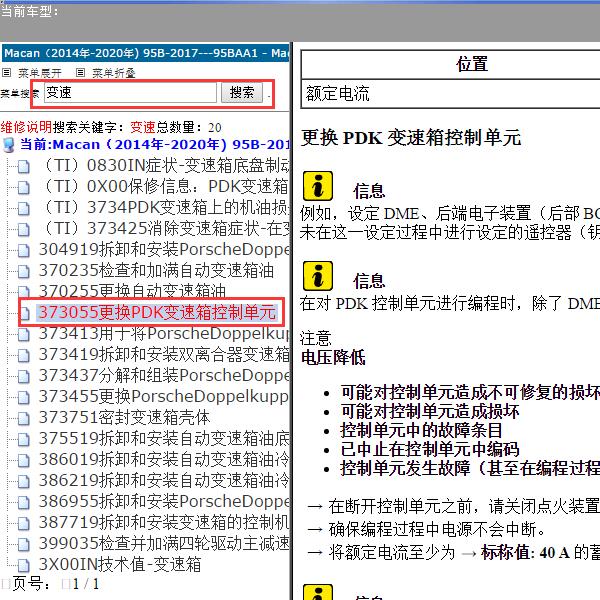Click document icon next to 373751密封变速箱壳体
Viewport: 600px width, 600px height.
point(24,419)
